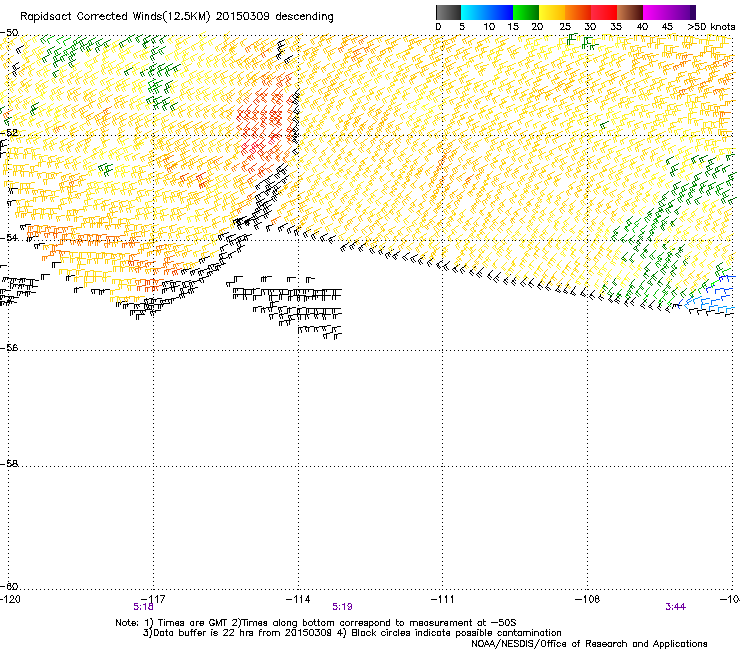Click the latitude label '-56'

tap(9, 348)
